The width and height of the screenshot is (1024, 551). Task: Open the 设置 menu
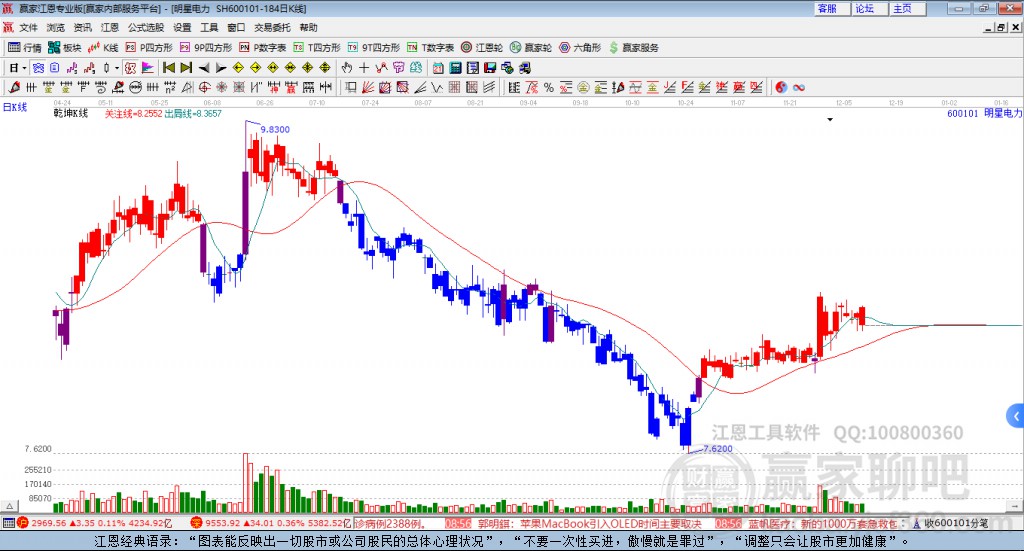(182, 27)
